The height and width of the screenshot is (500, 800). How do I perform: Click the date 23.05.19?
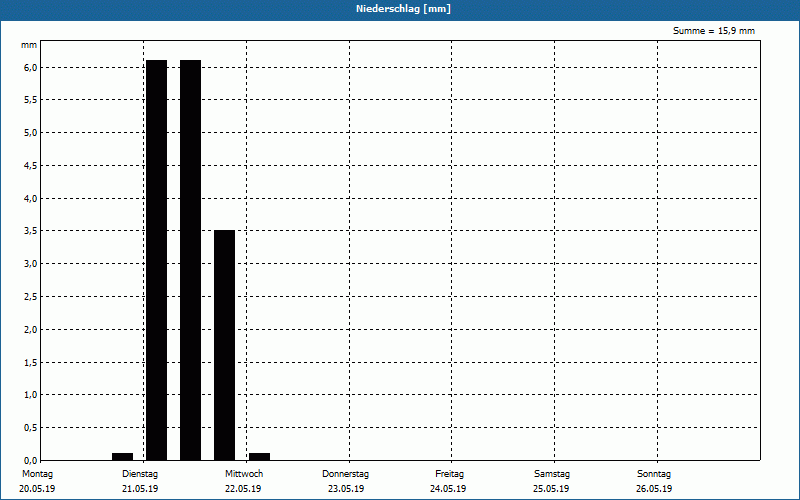[x=346, y=489]
